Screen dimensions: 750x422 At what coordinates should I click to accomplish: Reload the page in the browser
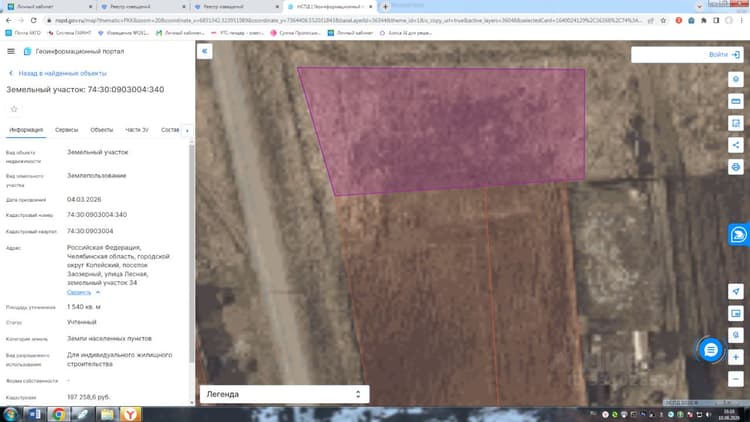tap(33, 20)
